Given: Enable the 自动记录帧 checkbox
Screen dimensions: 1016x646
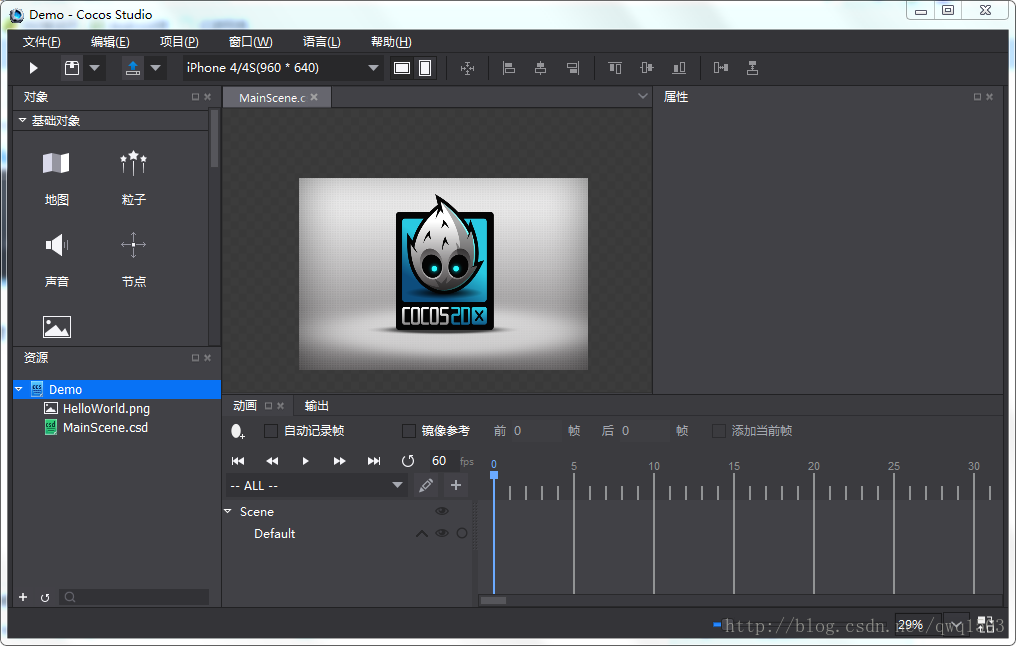Looking at the screenshot, I should pyautogui.click(x=271, y=431).
